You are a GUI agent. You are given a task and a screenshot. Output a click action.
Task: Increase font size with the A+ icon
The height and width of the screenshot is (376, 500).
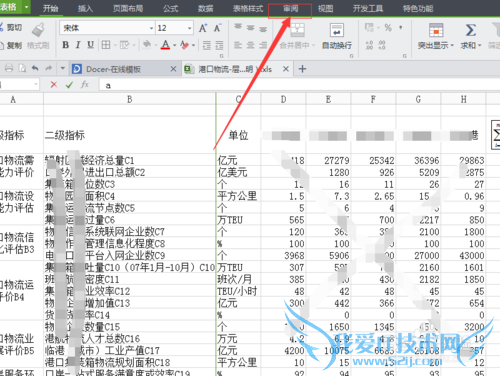203,28
